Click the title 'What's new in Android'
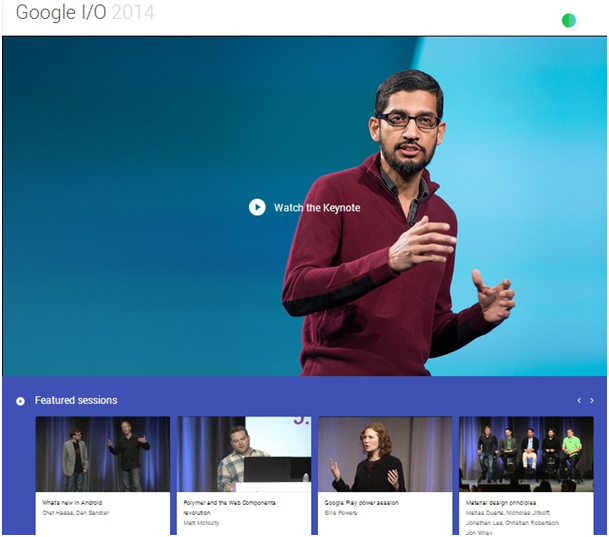Viewport: 609px width, 537px height. coord(72,502)
